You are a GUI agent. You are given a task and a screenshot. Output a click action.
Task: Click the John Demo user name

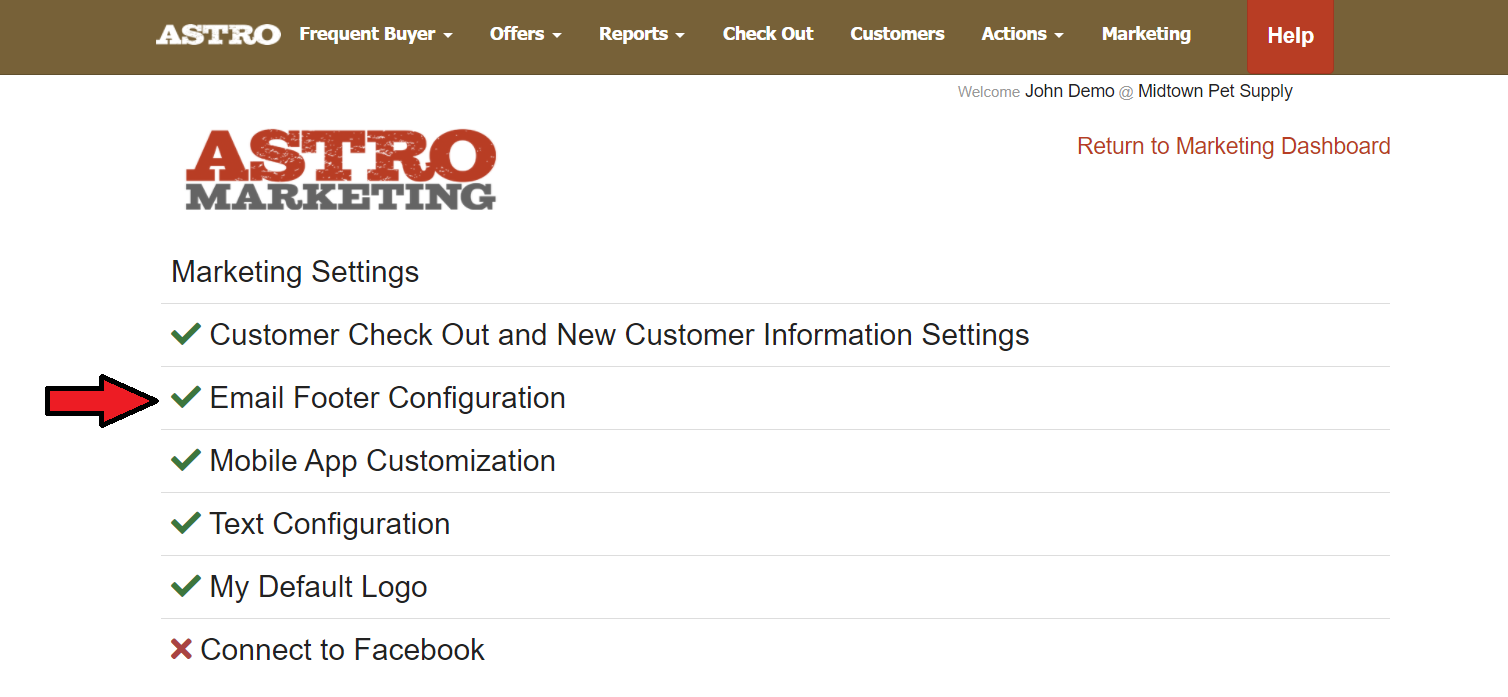1069,91
